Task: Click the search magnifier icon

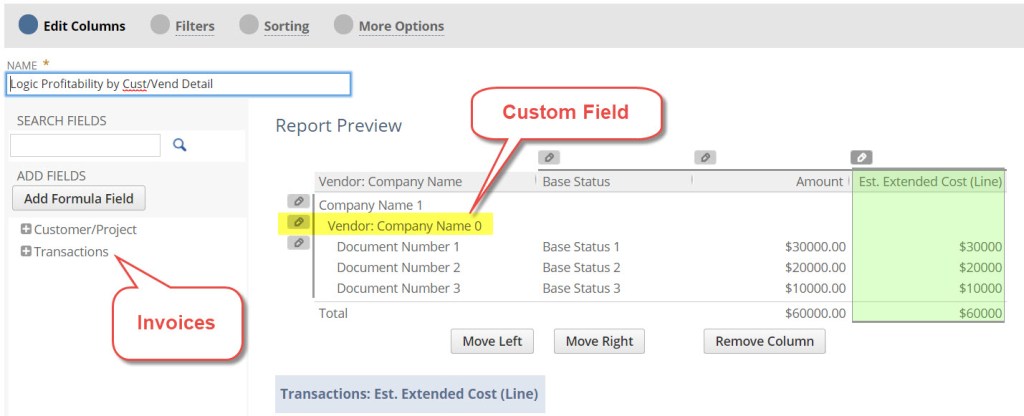Action: coord(180,145)
